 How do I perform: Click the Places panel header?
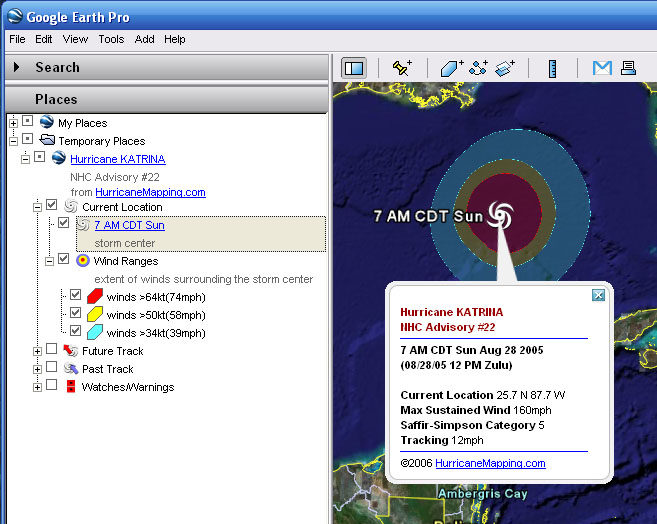coord(167,99)
